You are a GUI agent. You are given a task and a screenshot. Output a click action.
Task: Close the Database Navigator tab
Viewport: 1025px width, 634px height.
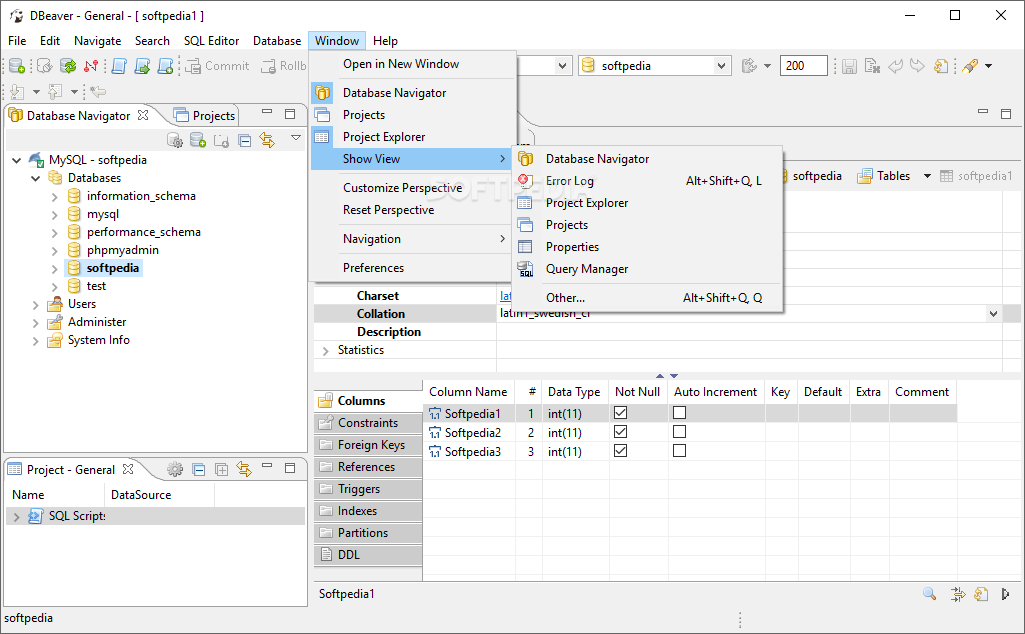pos(143,115)
